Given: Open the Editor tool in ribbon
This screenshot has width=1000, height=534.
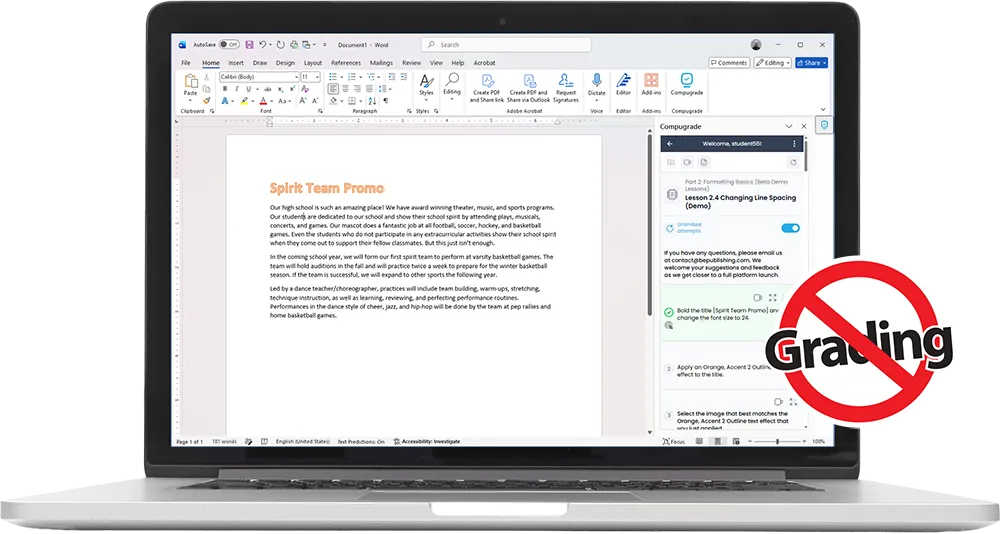Looking at the screenshot, I should tap(623, 81).
